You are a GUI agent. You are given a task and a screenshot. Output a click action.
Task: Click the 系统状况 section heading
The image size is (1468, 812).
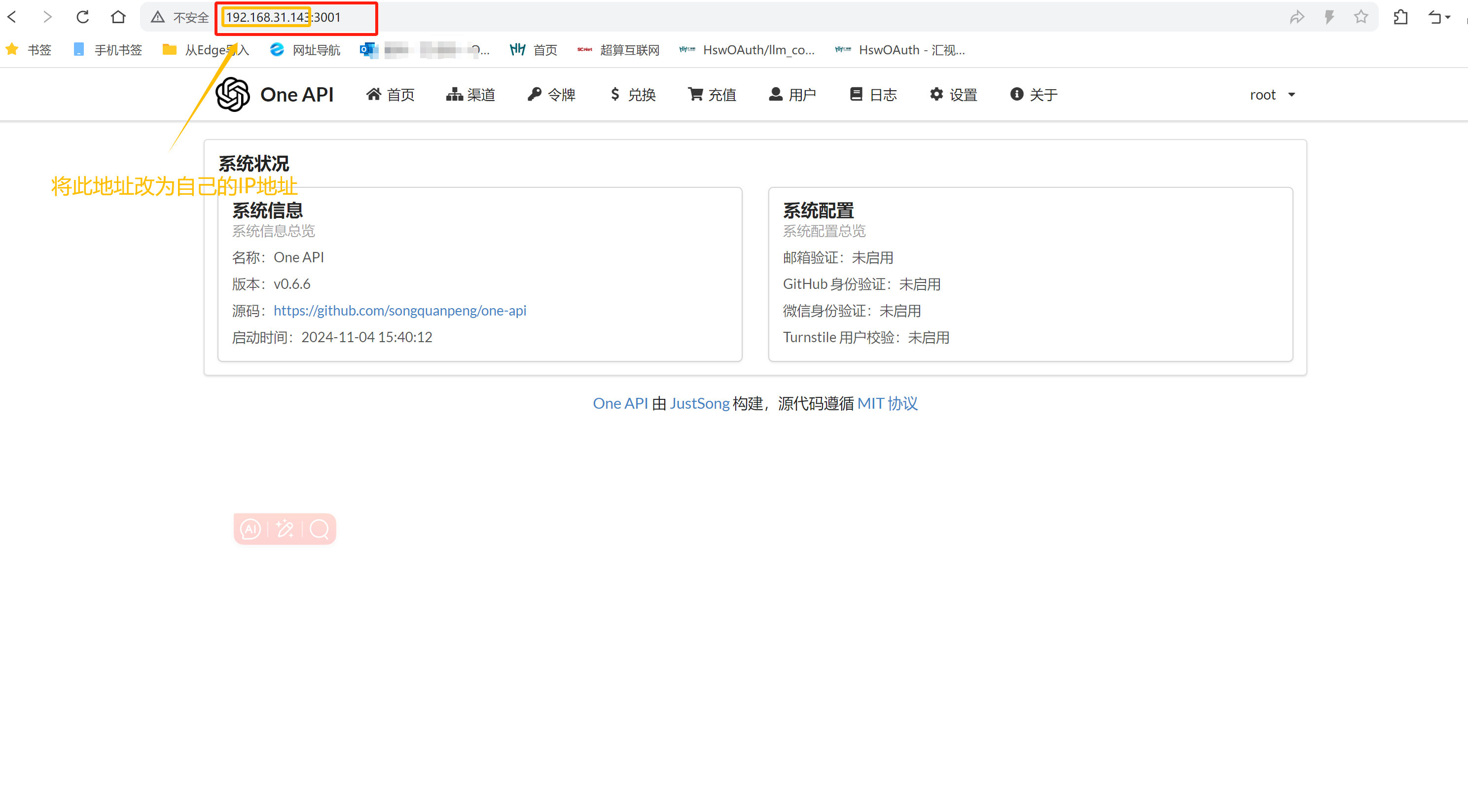coord(253,164)
